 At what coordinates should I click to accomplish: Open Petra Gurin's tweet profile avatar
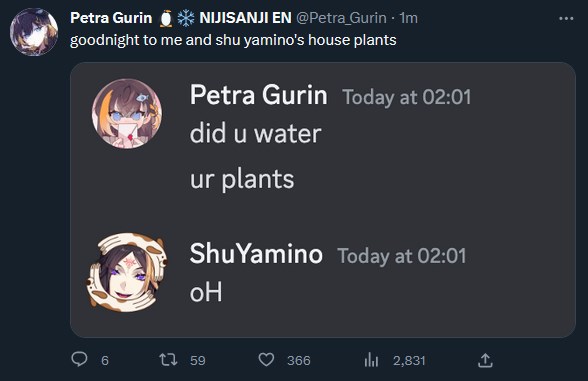click(x=34, y=32)
